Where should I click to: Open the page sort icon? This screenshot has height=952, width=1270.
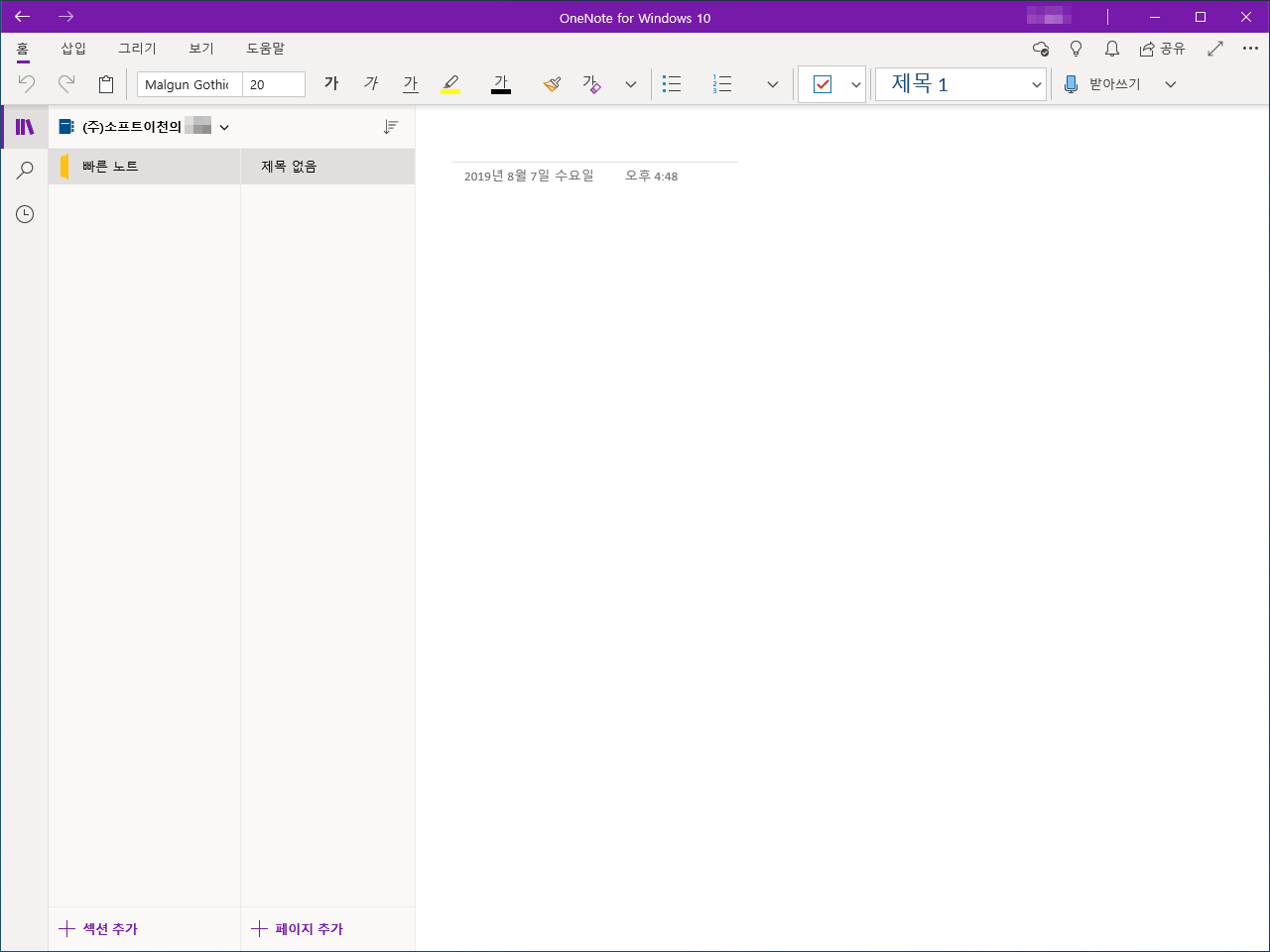tap(391, 127)
